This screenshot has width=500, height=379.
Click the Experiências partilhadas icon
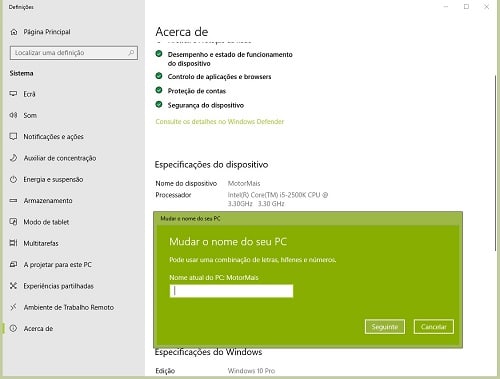coord(13,286)
